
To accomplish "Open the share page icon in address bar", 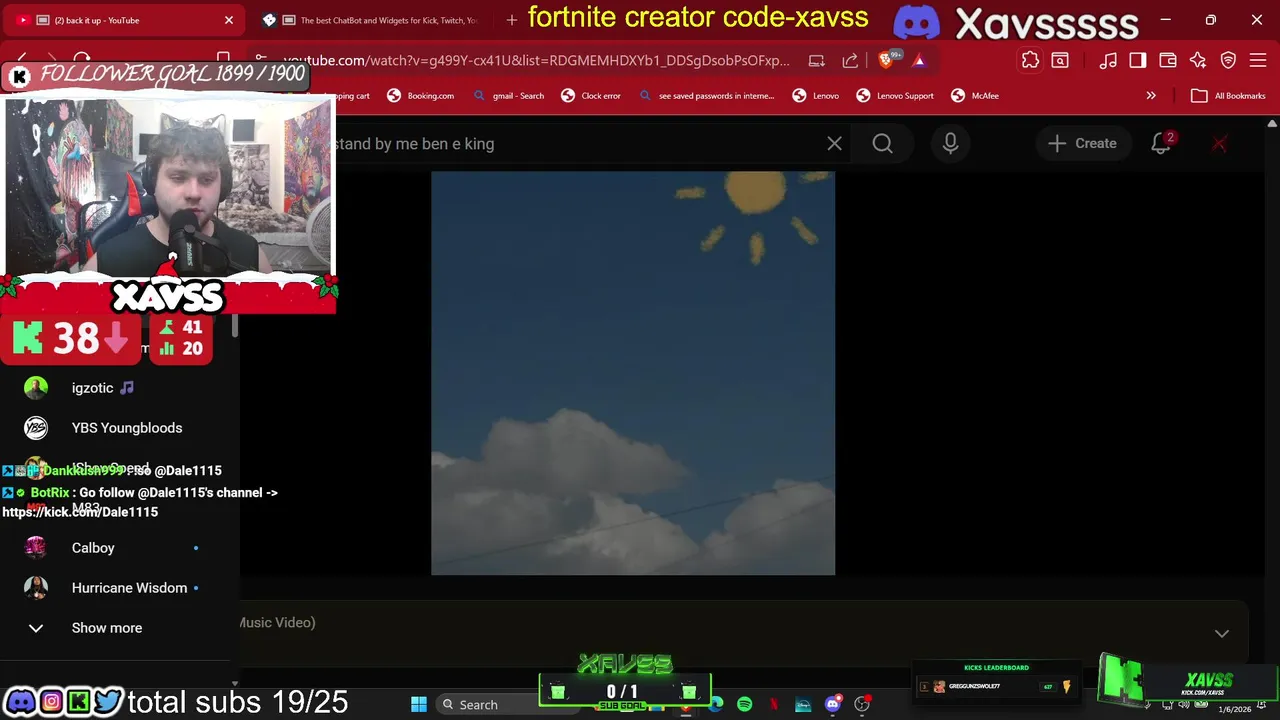I will pyautogui.click(x=850, y=60).
